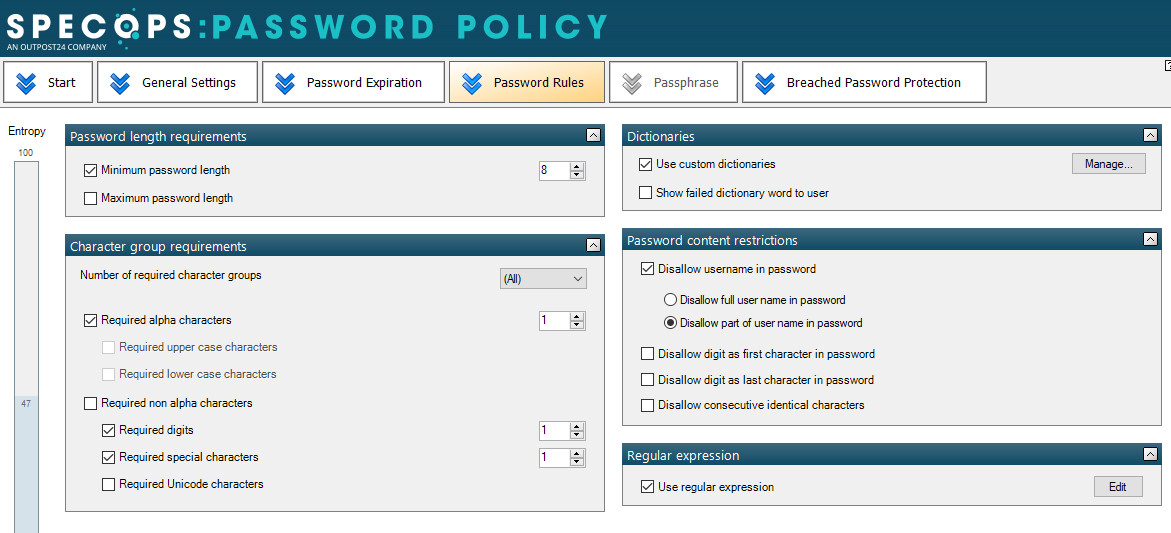This screenshot has width=1171, height=533.
Task: Click the required digits number field
Action: tap(554, 431)
